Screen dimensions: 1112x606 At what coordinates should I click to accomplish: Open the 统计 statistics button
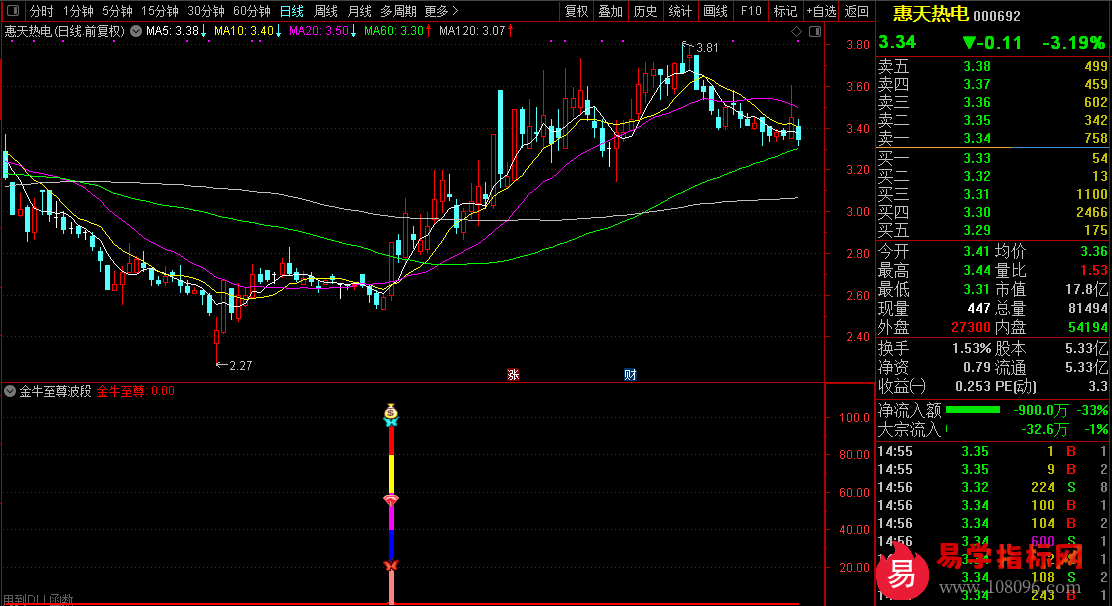pos(680,11)
